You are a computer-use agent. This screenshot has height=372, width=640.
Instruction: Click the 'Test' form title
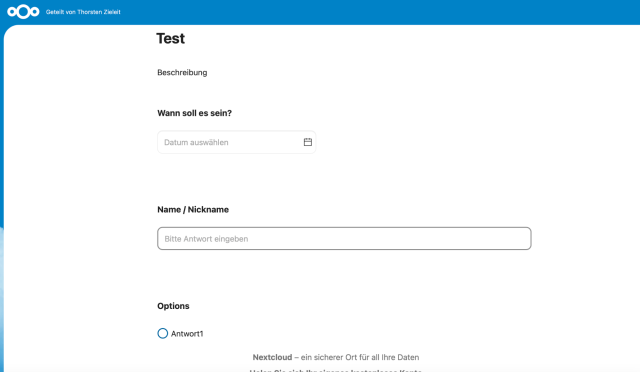tap(171, 38)
